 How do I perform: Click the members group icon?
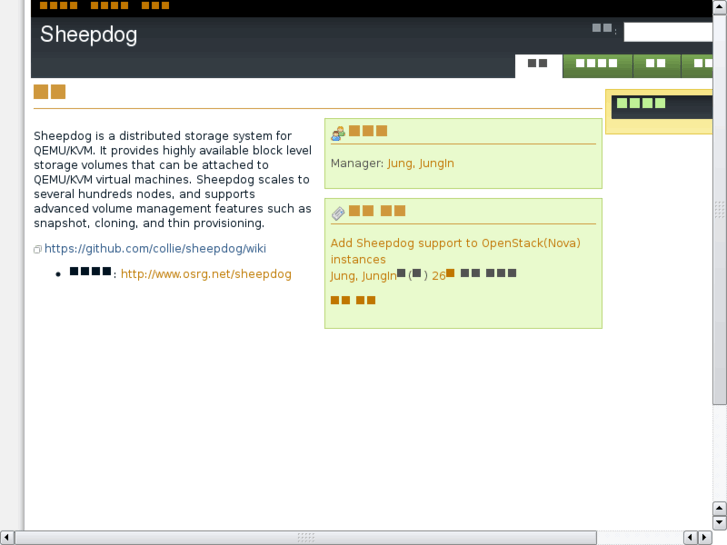pos(338,133)
